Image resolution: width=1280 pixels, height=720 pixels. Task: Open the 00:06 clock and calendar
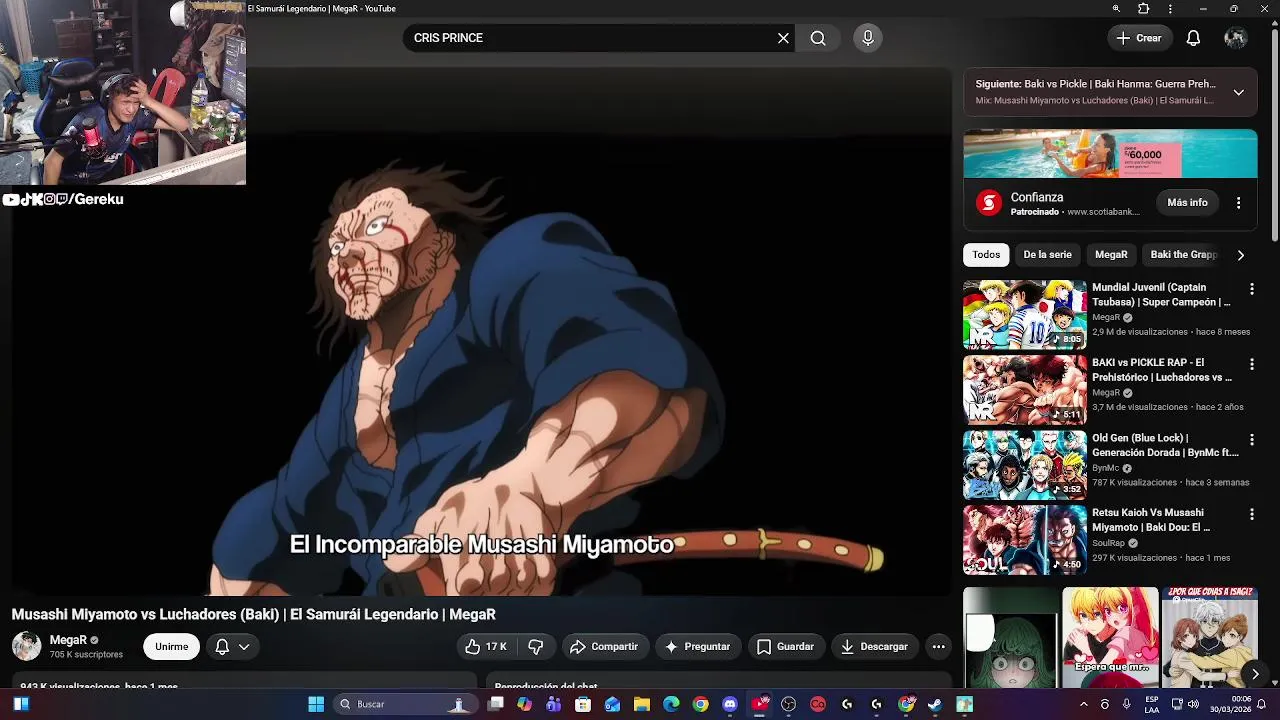(1233, 704)
